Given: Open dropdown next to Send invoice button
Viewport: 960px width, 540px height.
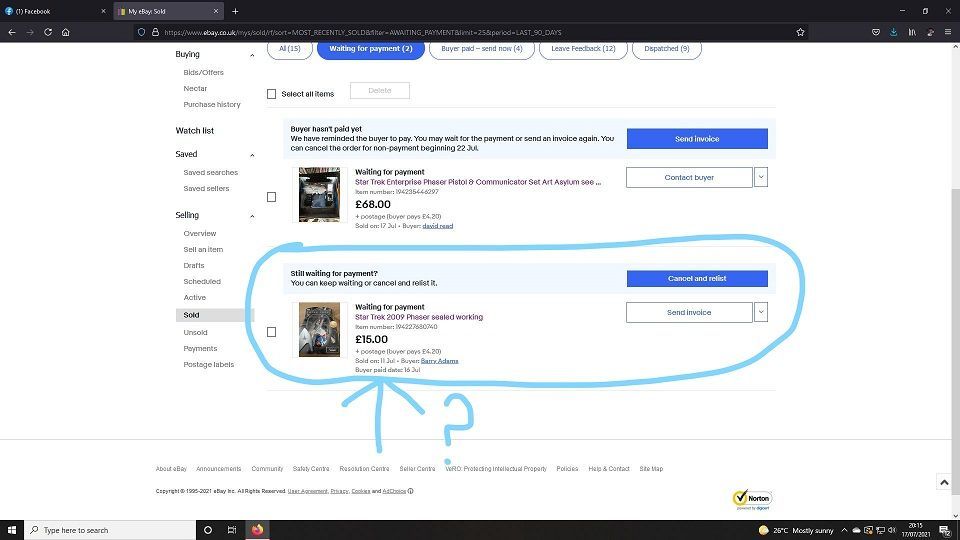Looking at the screenshot, I should [761, 312].
